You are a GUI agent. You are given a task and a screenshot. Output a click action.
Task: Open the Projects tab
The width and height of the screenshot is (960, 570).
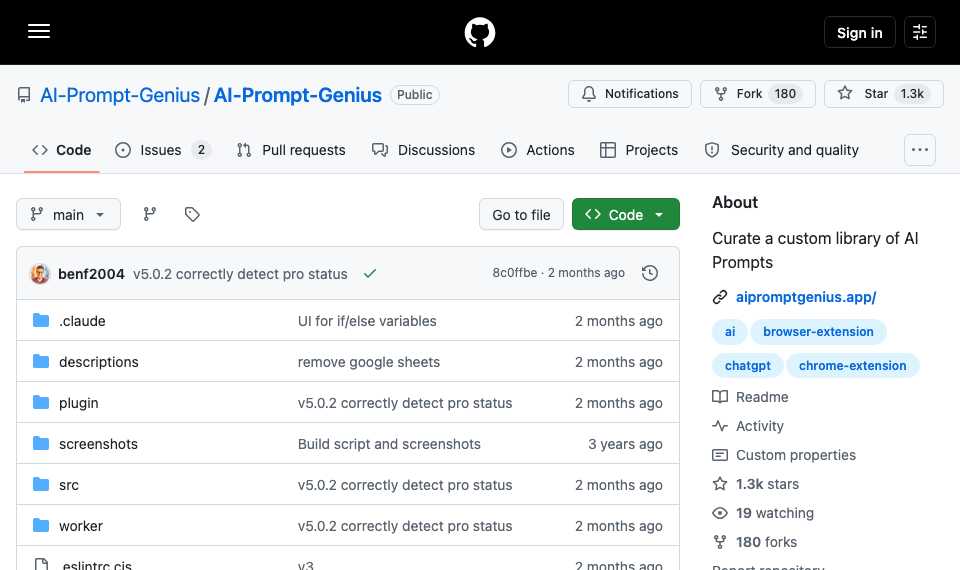tap(639, 150)
